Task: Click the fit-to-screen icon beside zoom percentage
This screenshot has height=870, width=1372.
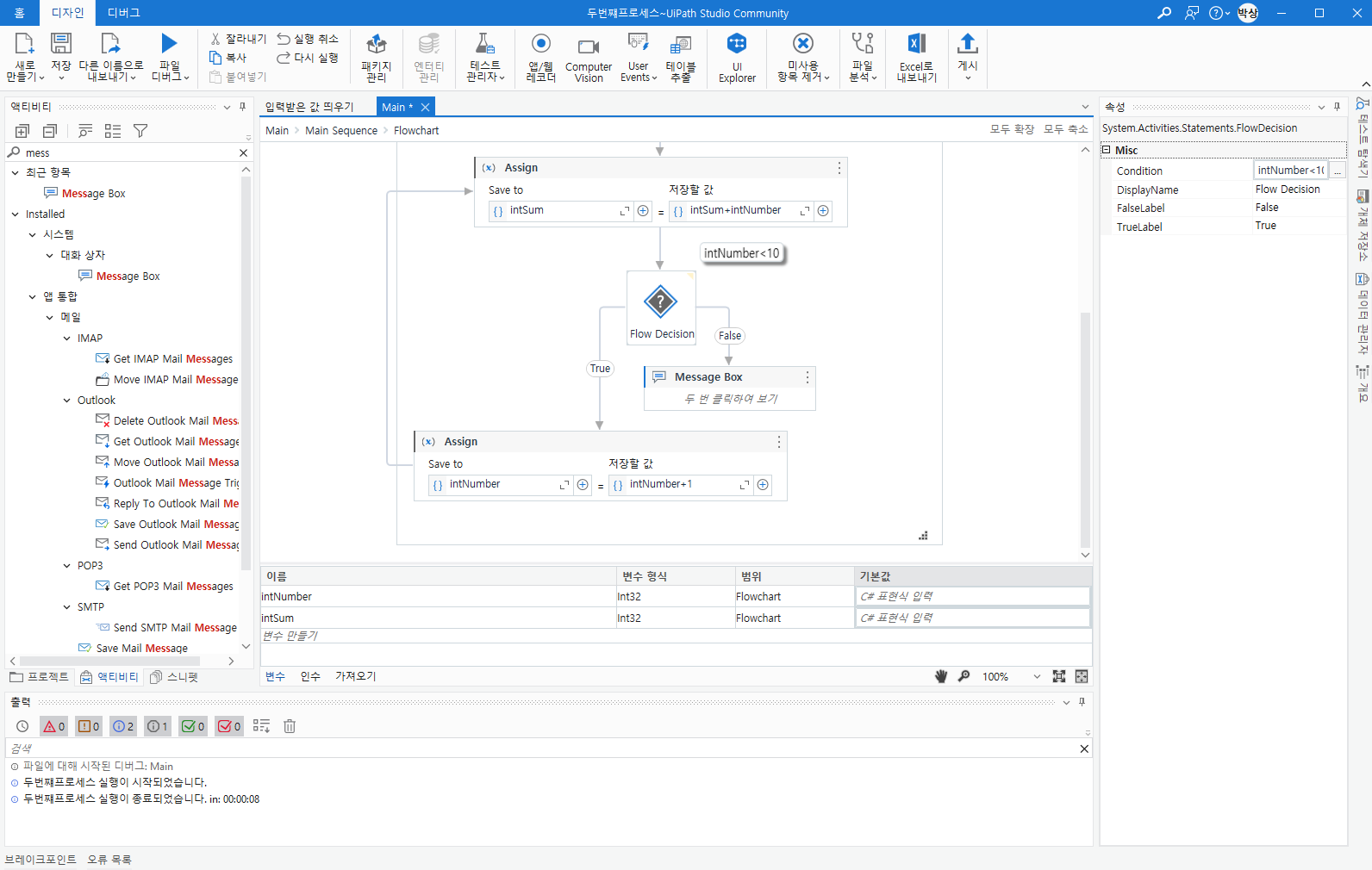Action: 1059,676
